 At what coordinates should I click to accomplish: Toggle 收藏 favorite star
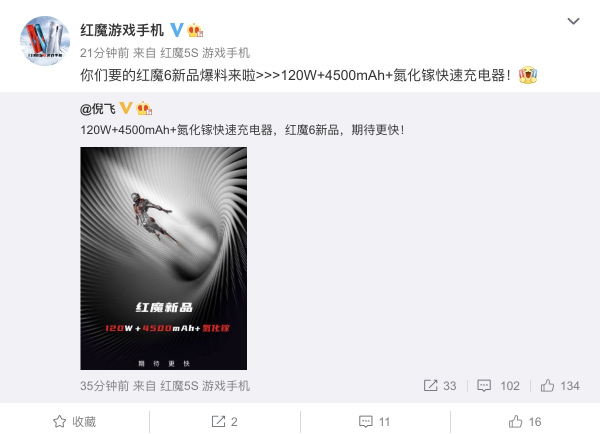(x=74, y=422)
